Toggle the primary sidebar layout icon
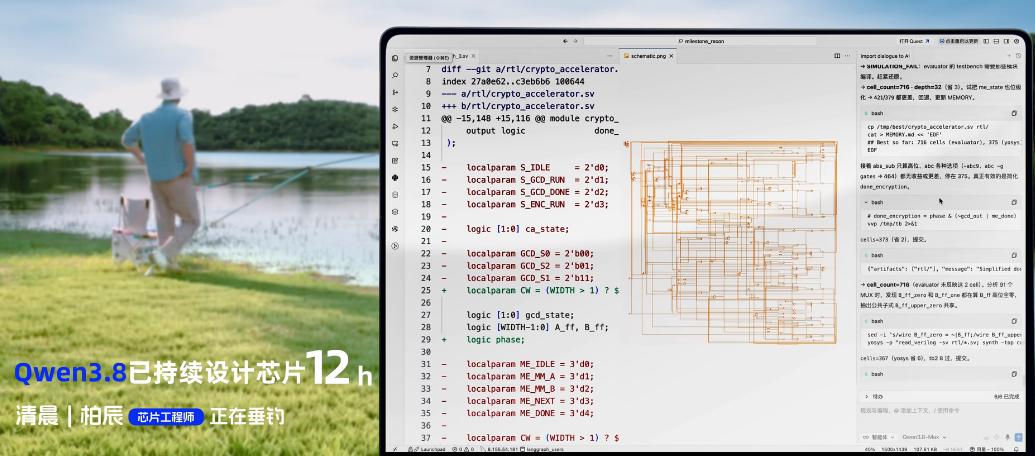The width and height of the screenshot is (1035, 456). (986, 41)
